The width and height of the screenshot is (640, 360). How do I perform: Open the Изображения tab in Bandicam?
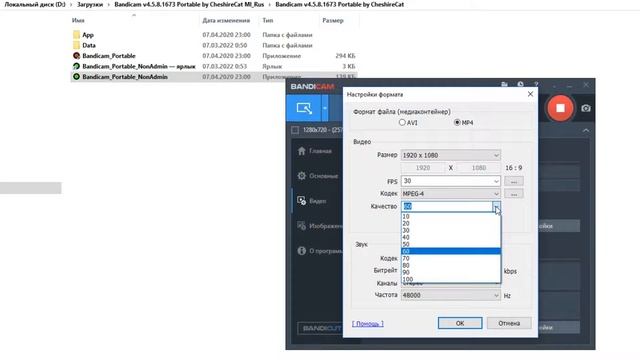click(320, 226)
